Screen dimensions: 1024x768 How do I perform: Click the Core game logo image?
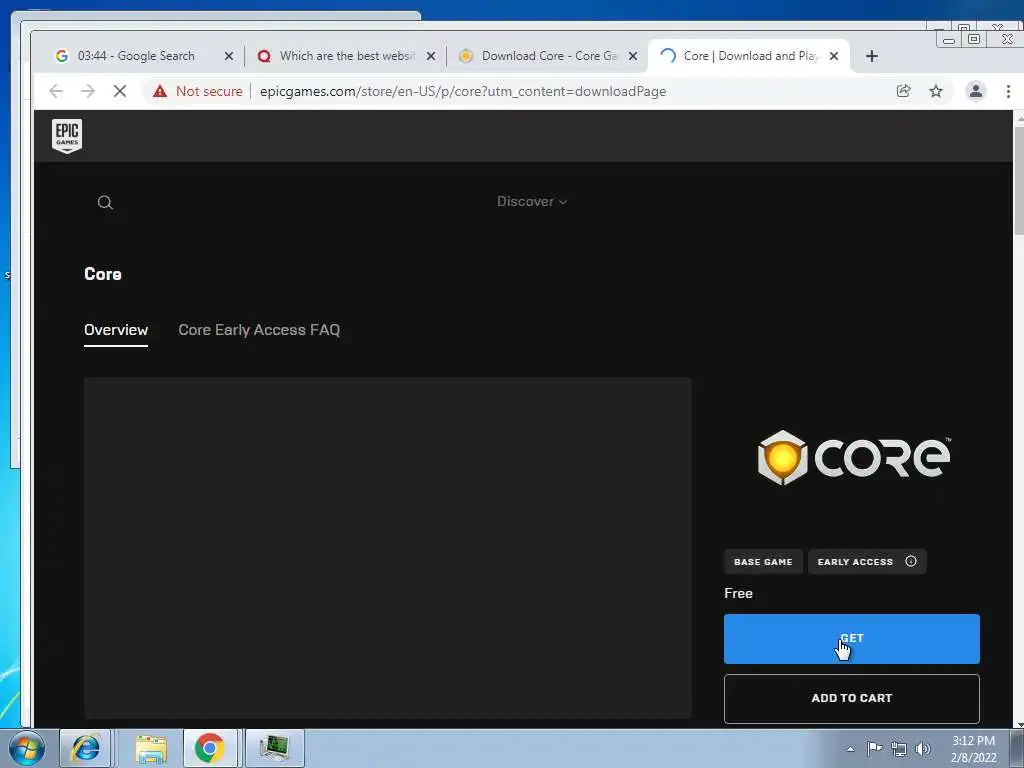tap(854, 458)
